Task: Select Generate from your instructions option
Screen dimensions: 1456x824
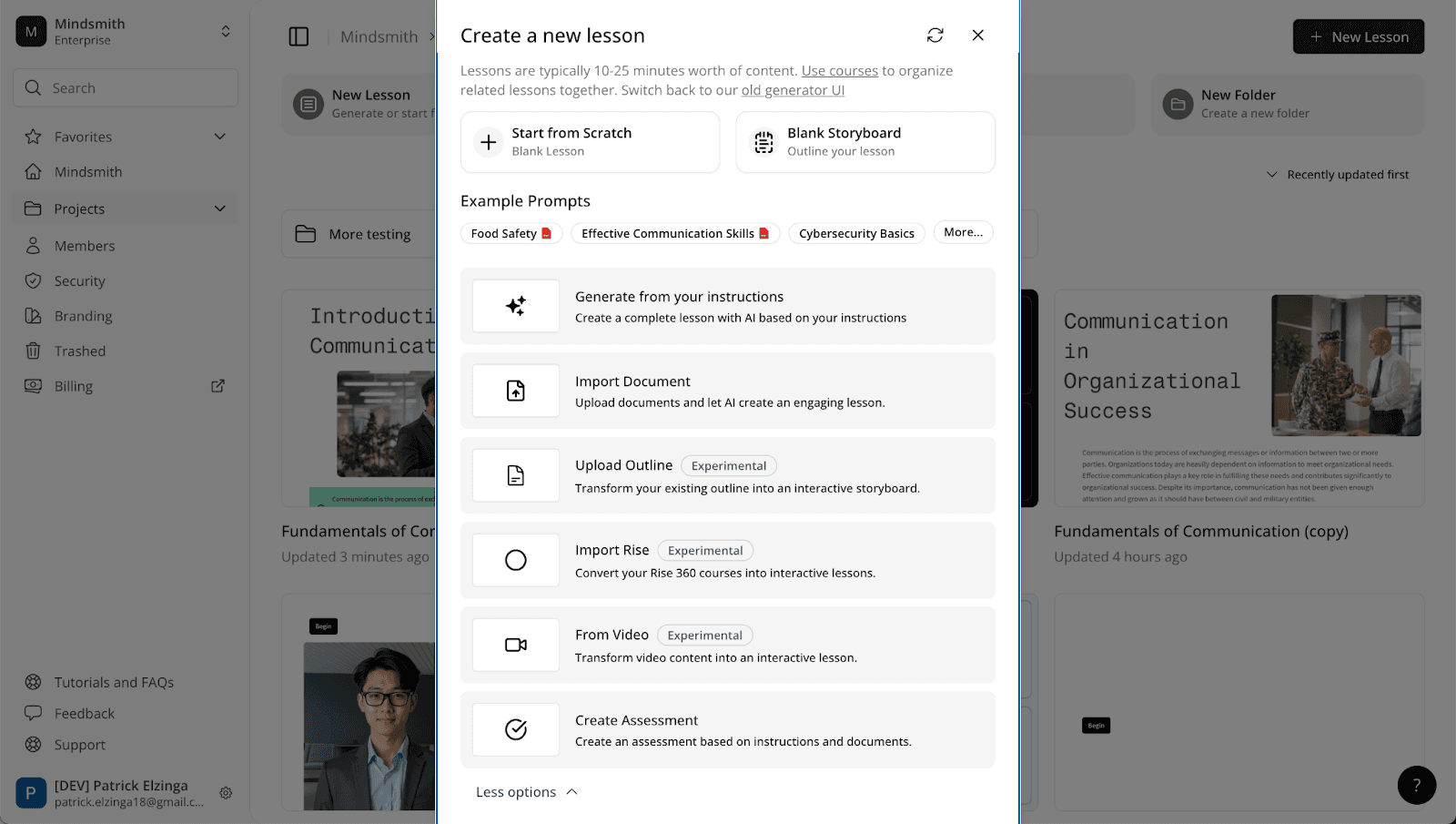Action: [x=728, y=306]
